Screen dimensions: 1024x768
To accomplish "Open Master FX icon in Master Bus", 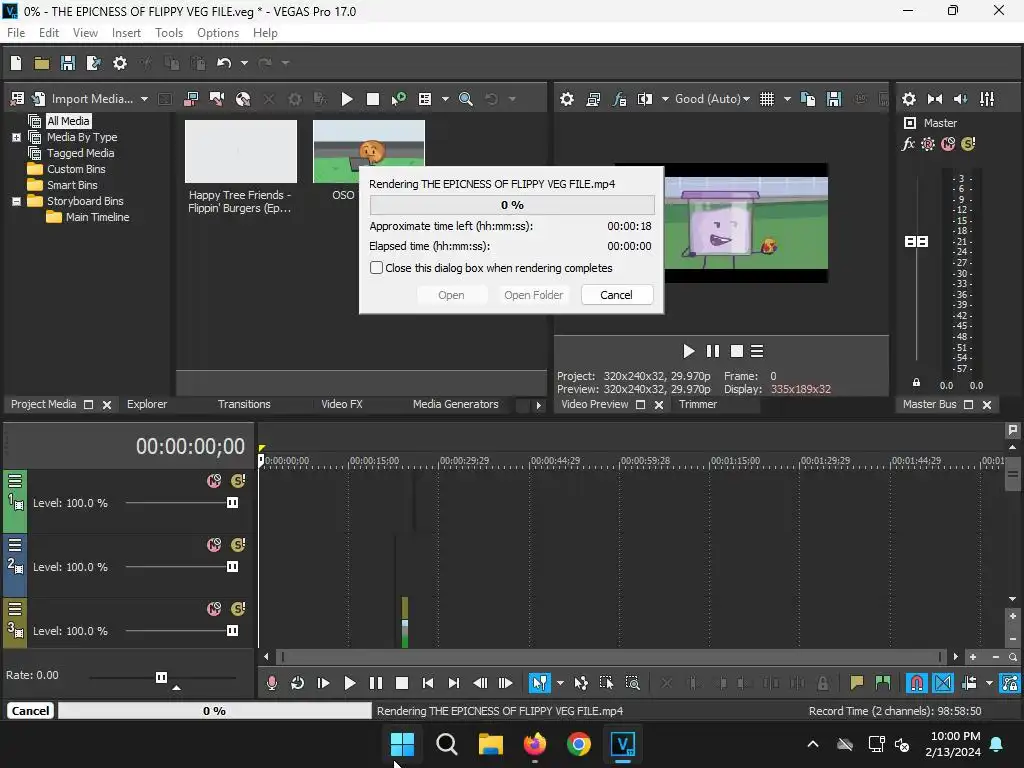I will coord(908,144).
